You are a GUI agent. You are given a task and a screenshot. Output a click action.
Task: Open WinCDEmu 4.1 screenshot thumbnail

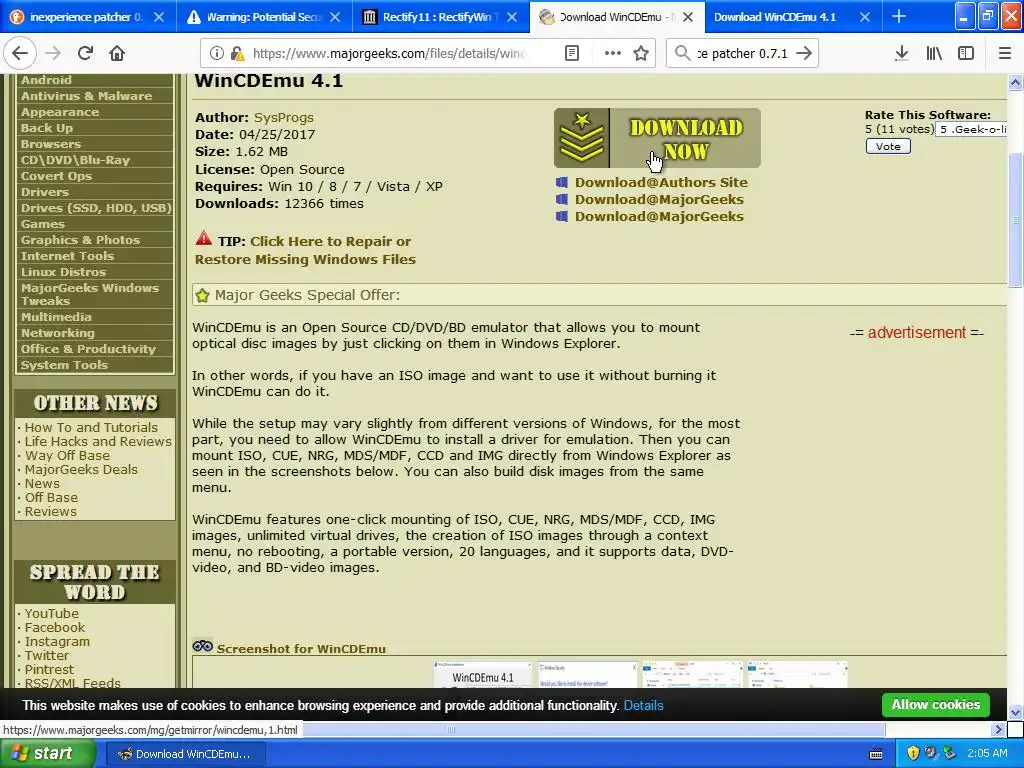(483, 675)
